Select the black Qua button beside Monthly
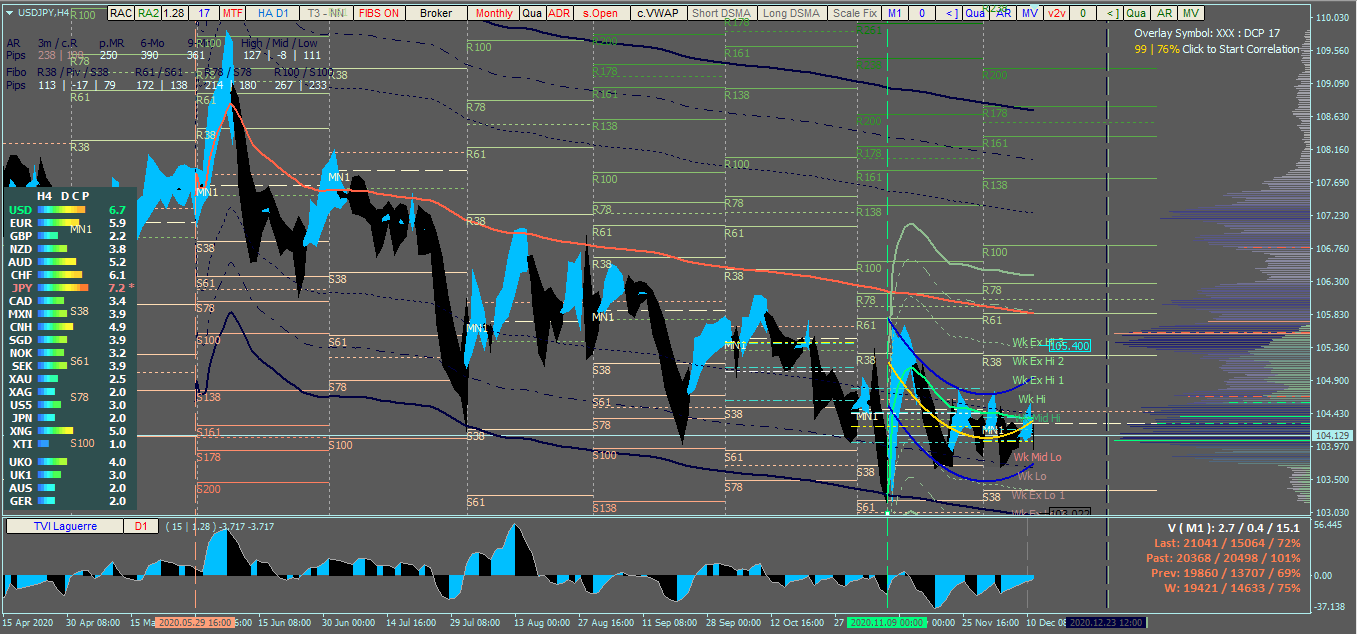 coord(532,13)
